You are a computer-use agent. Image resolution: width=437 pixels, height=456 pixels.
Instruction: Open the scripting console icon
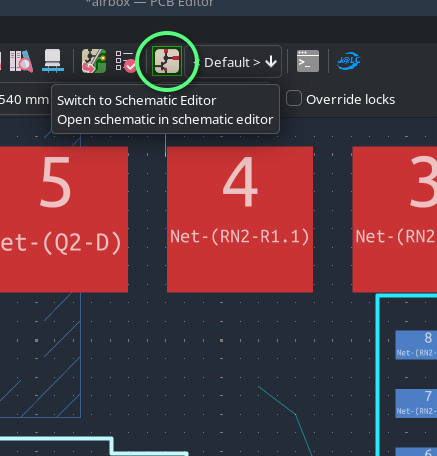308,61
